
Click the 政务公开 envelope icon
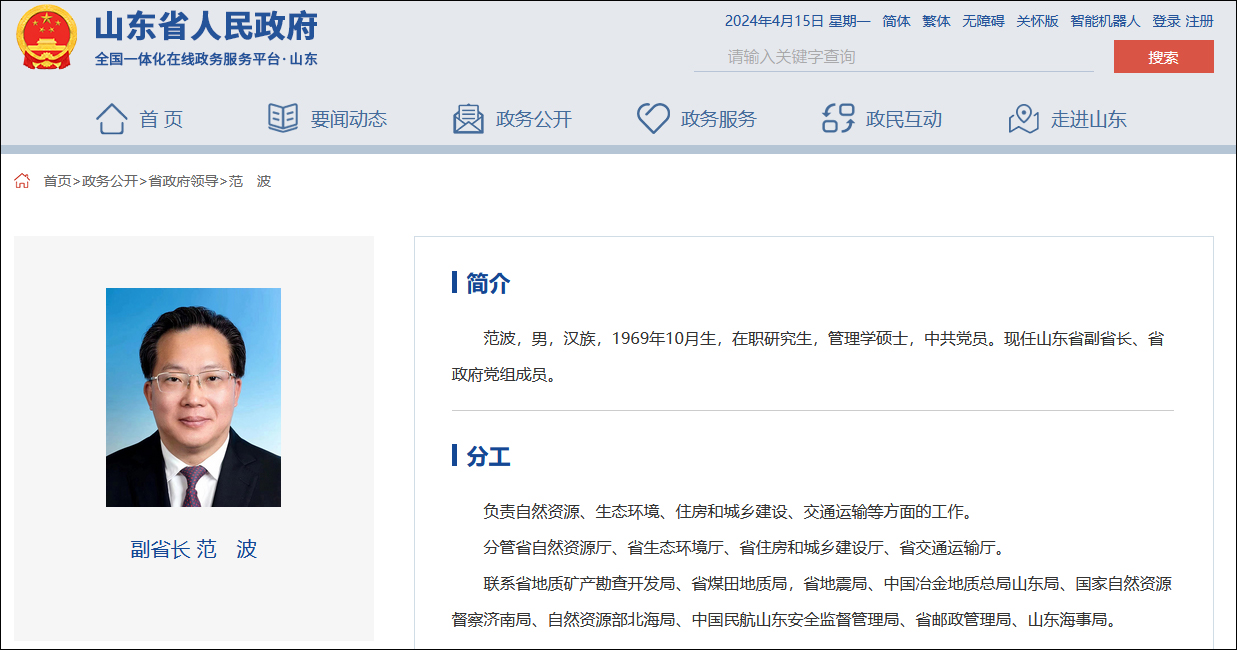click(x=468, y=119)
